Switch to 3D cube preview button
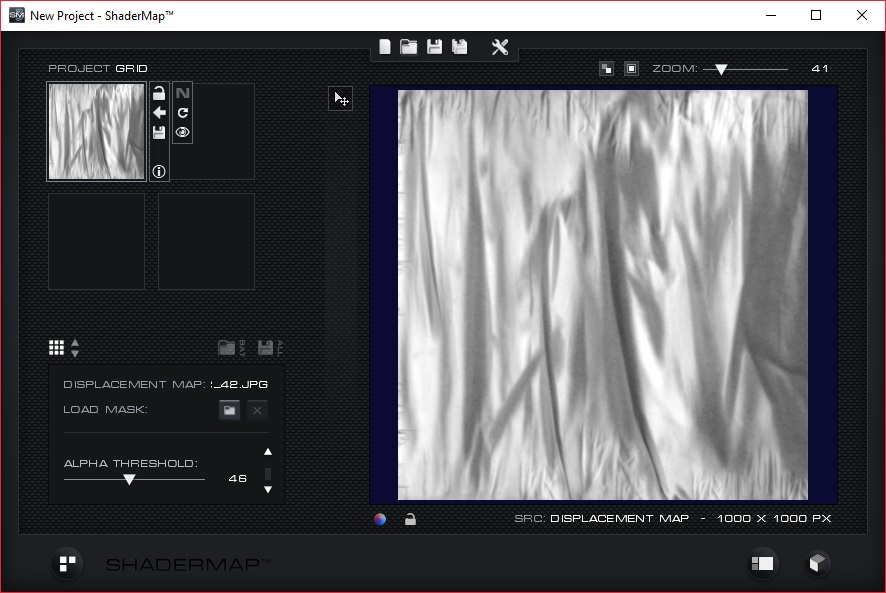This screenshot has height=593, width=886. [x=816, y=564]
